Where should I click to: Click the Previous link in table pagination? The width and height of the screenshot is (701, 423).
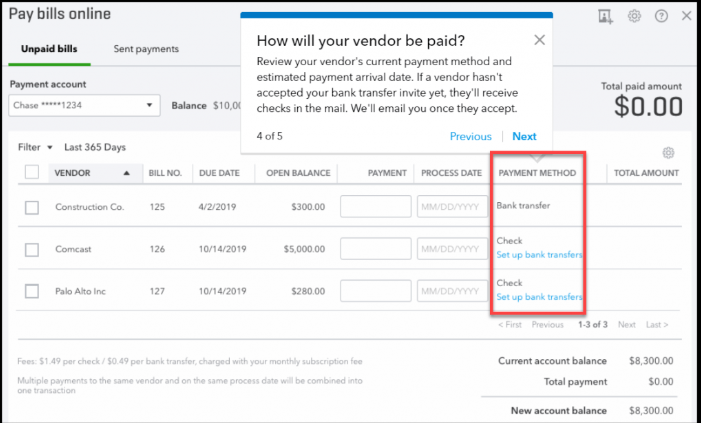click(548, 325)
